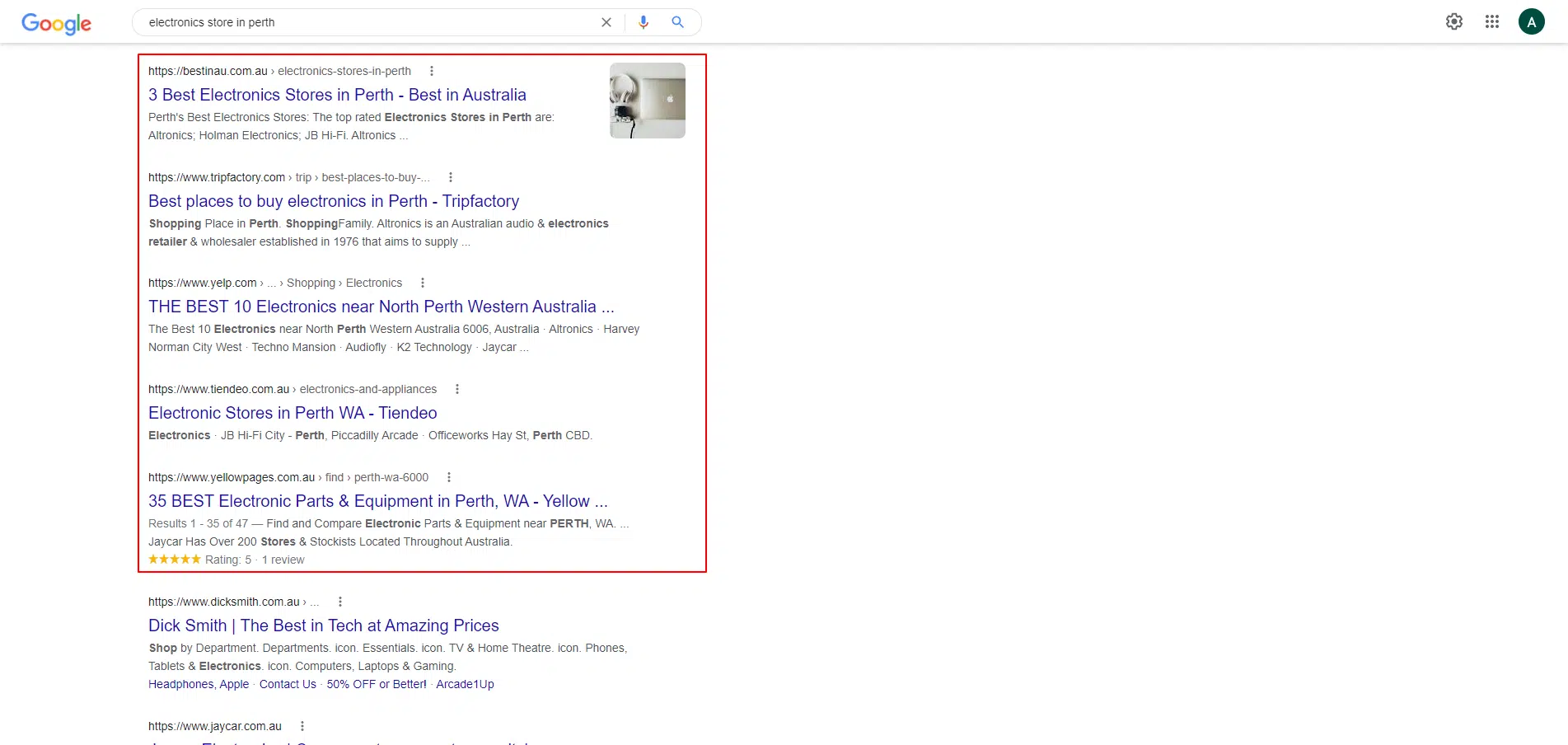
Task: Open '3 Best Electronics Stores in Perth' result
Action: [337, 95]
